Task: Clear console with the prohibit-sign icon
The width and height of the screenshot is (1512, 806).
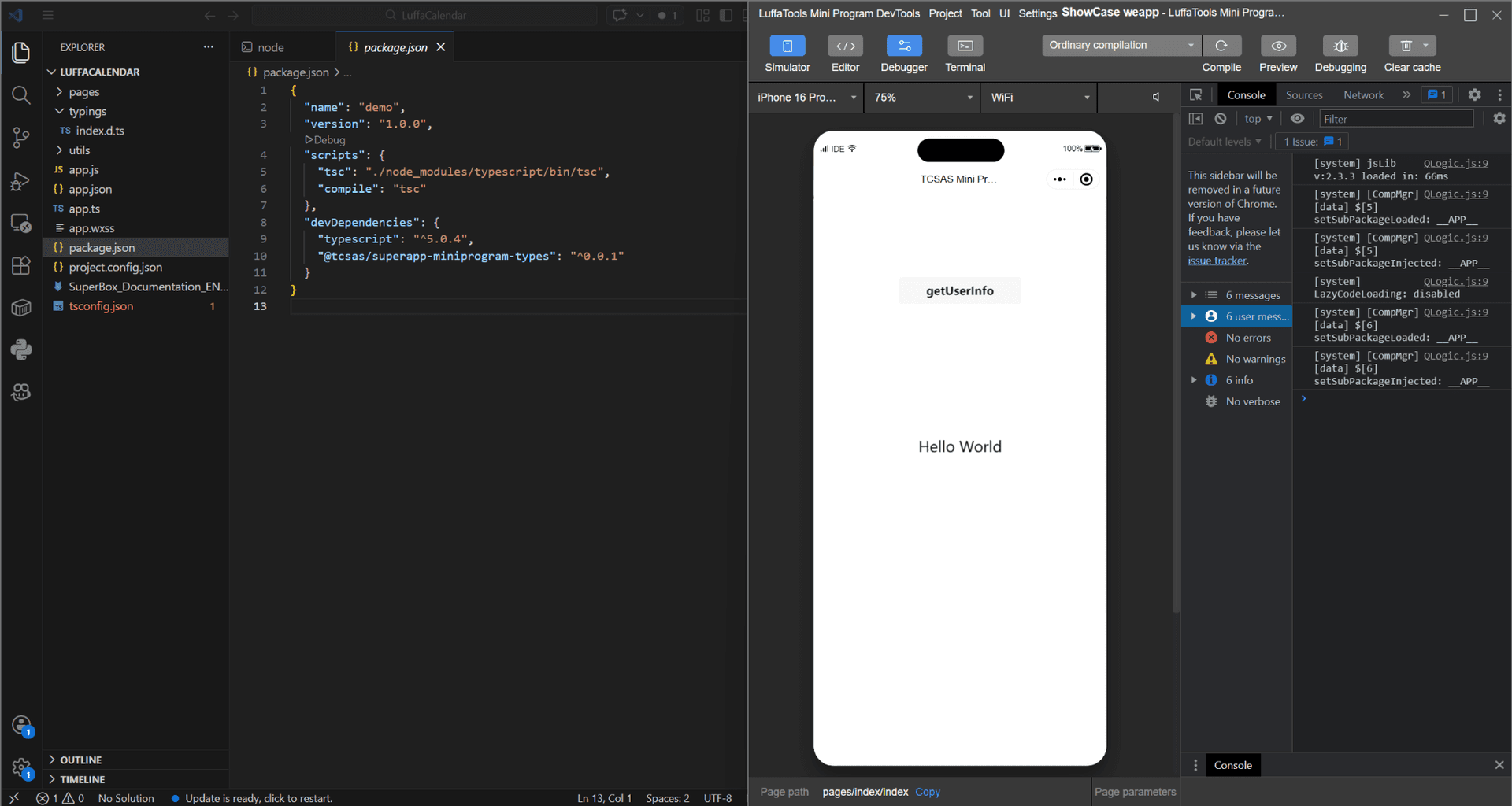Action: point(1221,118)
